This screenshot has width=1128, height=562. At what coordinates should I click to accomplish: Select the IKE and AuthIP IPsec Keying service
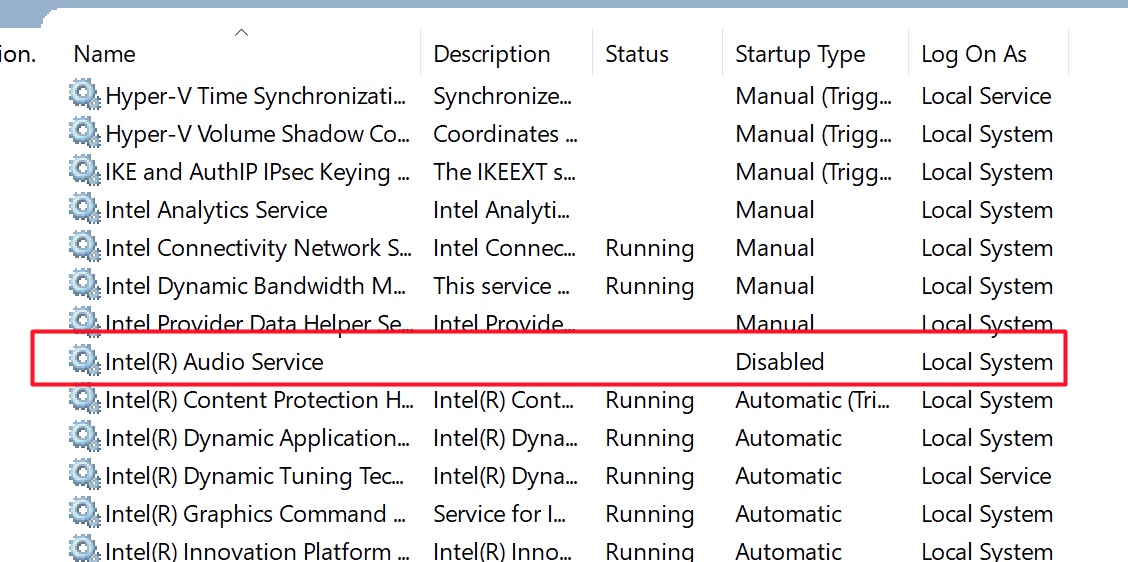tap(258, 173)
